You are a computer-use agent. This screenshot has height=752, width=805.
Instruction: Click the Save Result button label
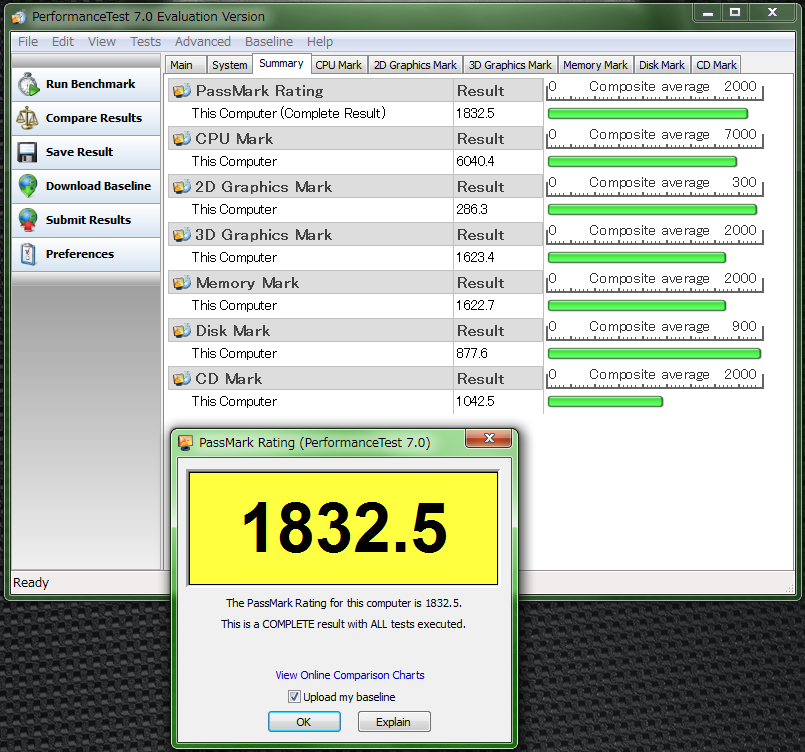(x=79, y=152)
